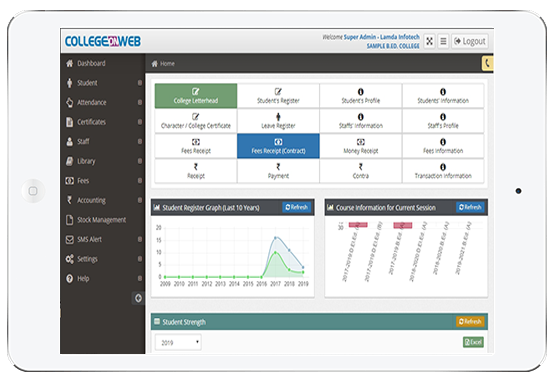Image resolution: width=552 pixels, height=384 pixels.
Task: Open the Student sidebar menu
Action: (102, 83)
